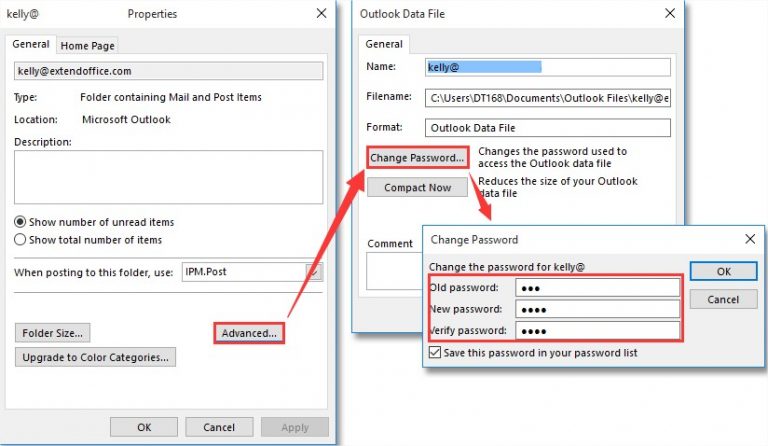Click the Filename path field
The height and width of the screenshot is (446, 768).
click(x=548, y=98)
